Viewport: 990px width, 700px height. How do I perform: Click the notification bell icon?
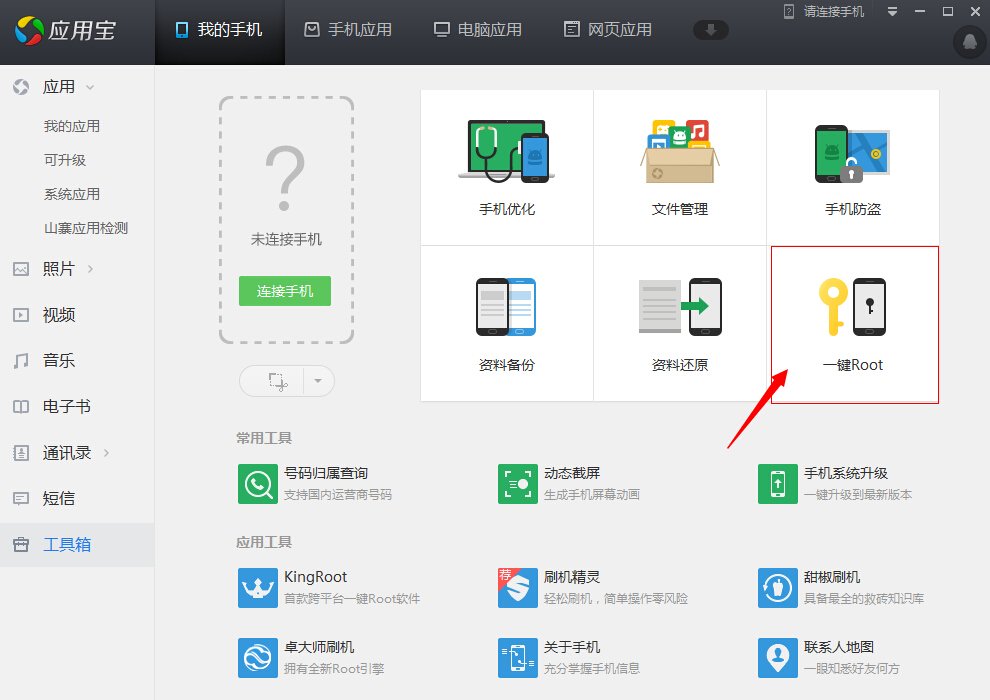(967, 43)
